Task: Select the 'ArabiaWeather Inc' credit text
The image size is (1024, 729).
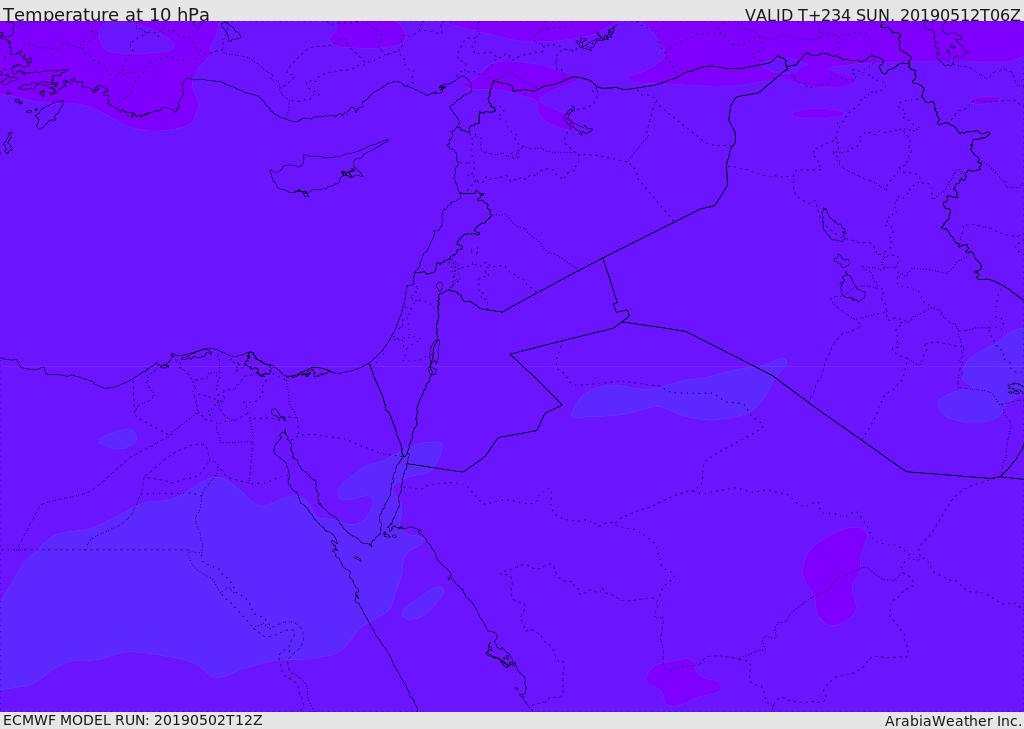Action: click(x=953, y=721)
